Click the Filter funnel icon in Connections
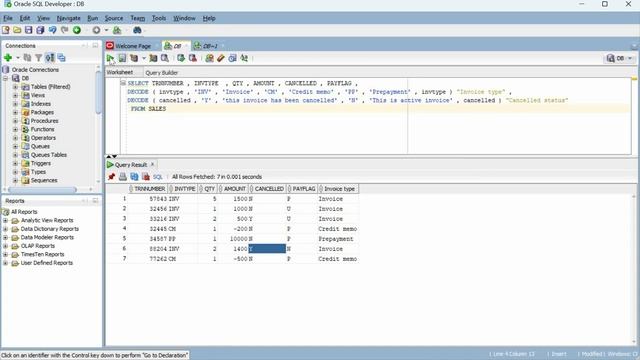Image resolution: width=640 pixels, height=360 pixels. pos(38,58)
